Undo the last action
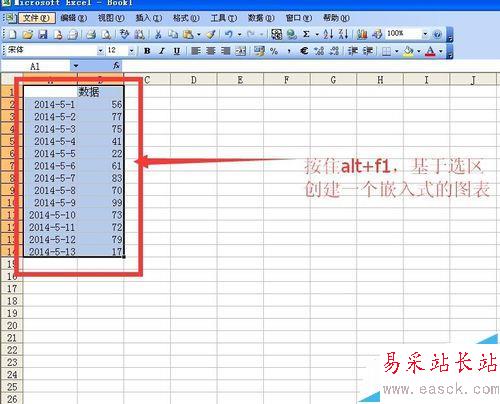The width and height of the screenshot is (500, 404). coord(229,34)
